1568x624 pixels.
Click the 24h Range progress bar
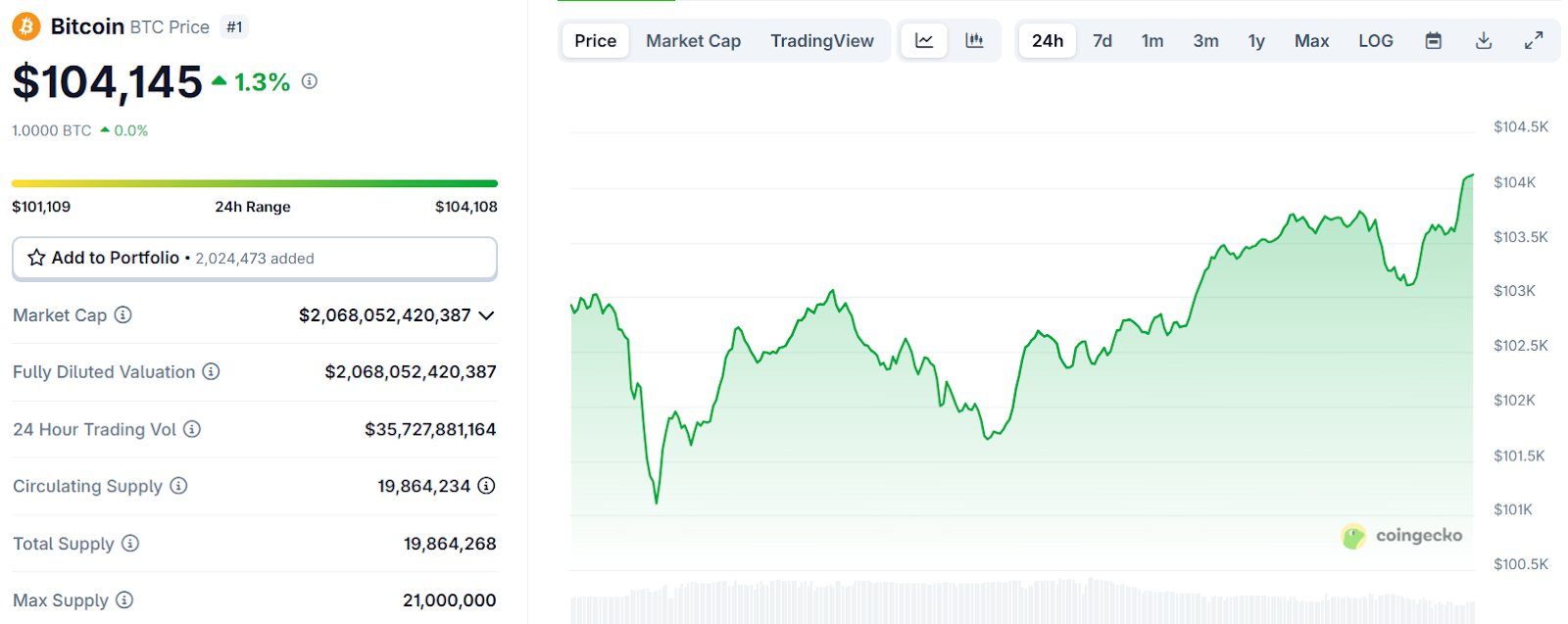point(255,183)
